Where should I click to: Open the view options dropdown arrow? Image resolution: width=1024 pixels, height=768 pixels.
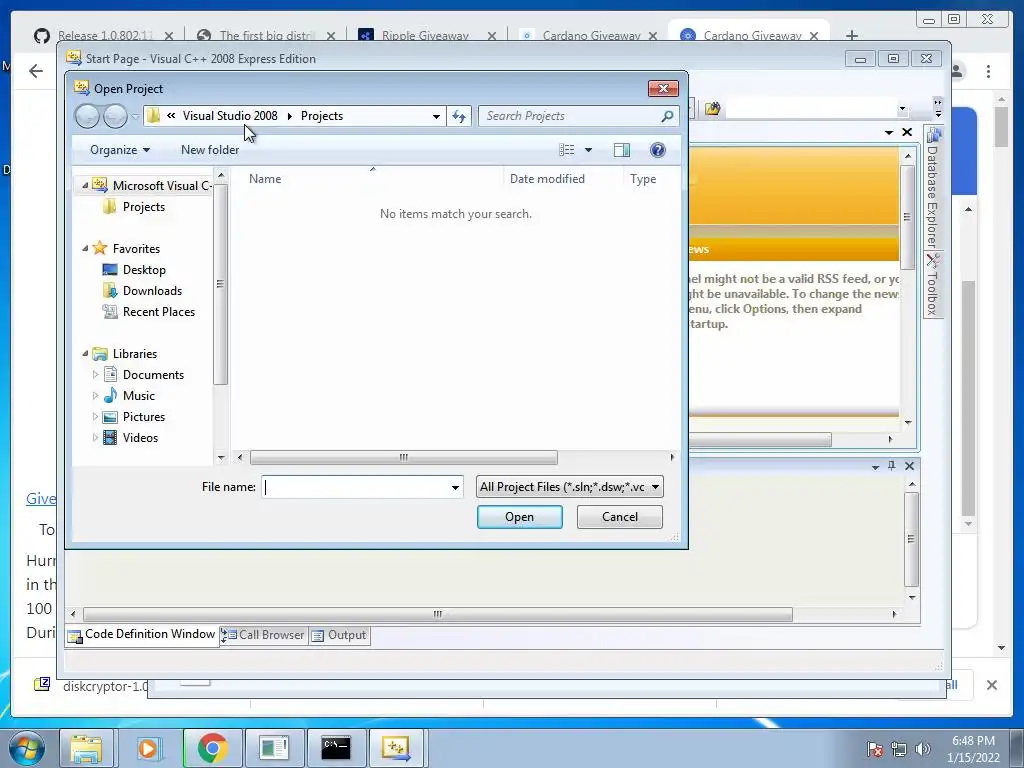(588, 150)
